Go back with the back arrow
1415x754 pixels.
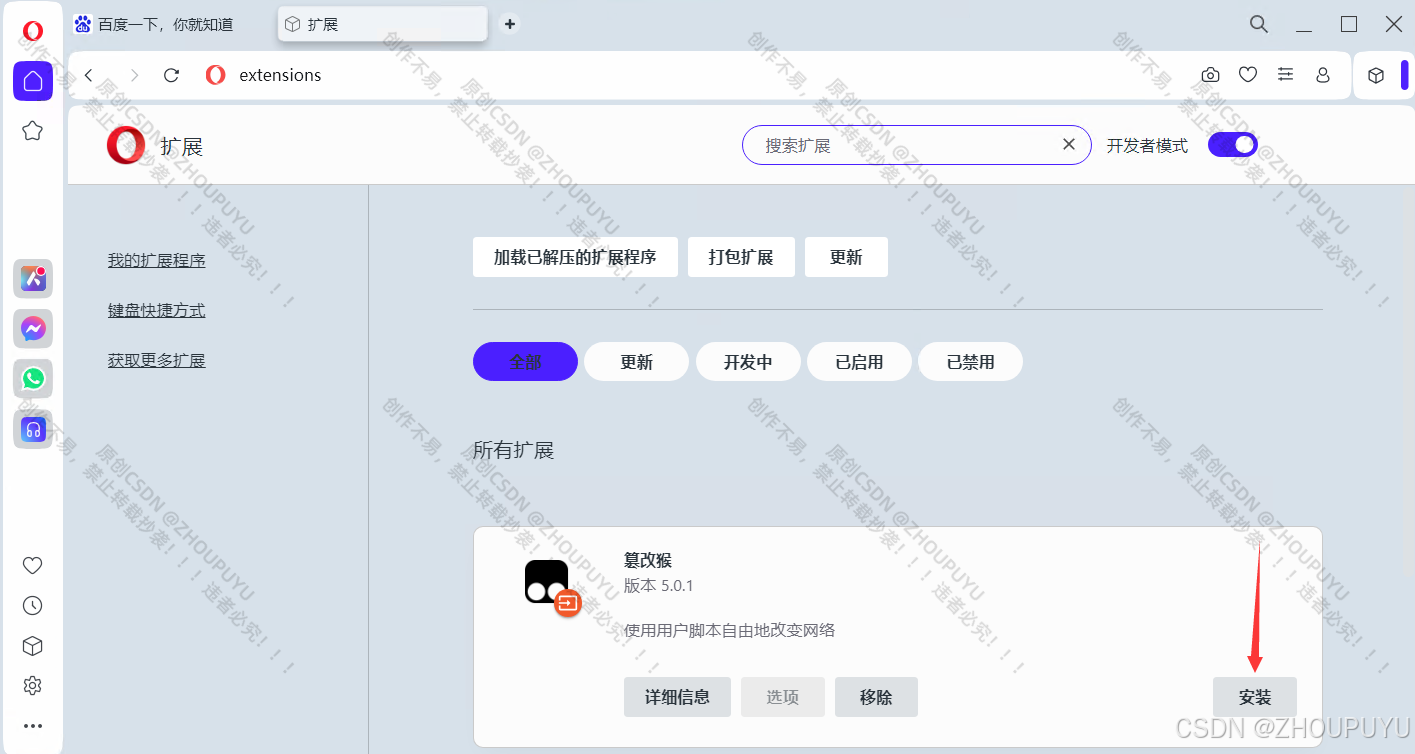88,75
